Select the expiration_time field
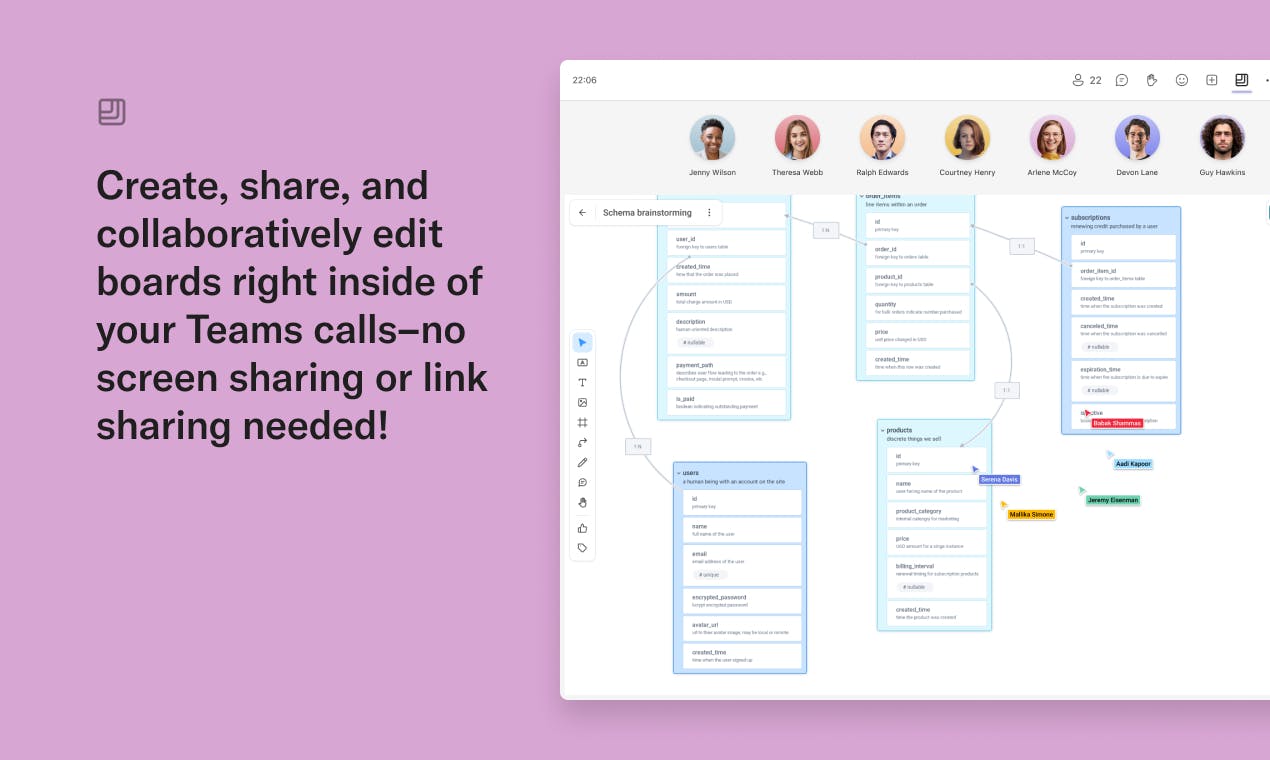Image resolution: width=1270 pixels, height=760 pixels. pos(1124,381)
